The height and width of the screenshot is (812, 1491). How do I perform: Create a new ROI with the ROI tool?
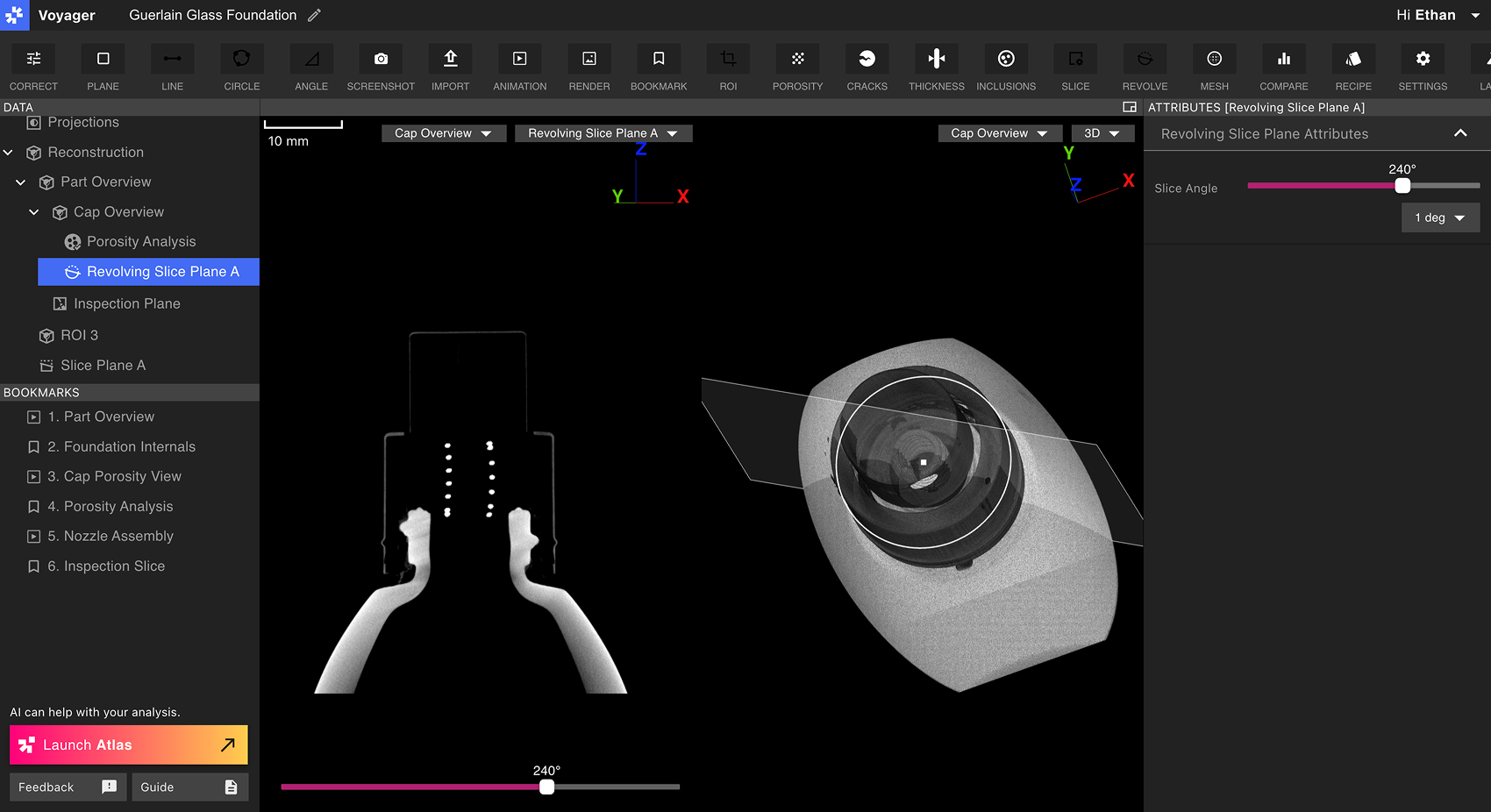727,66
